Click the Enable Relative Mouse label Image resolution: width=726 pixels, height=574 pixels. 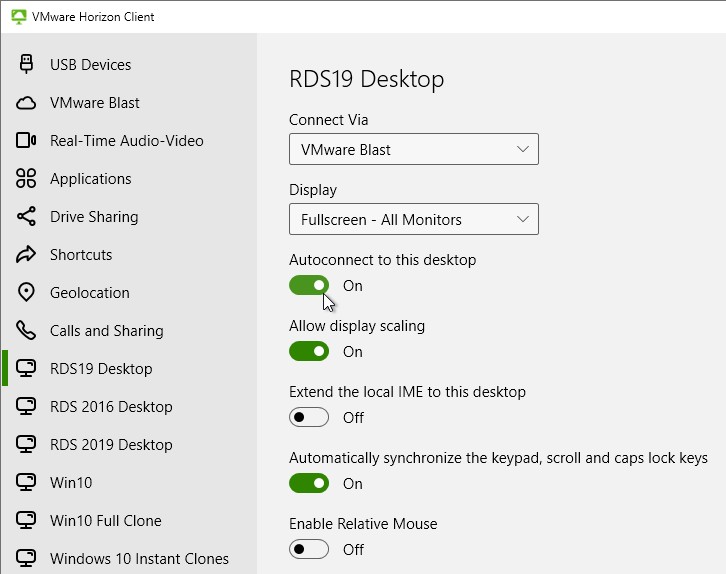(x=363, y=524)
